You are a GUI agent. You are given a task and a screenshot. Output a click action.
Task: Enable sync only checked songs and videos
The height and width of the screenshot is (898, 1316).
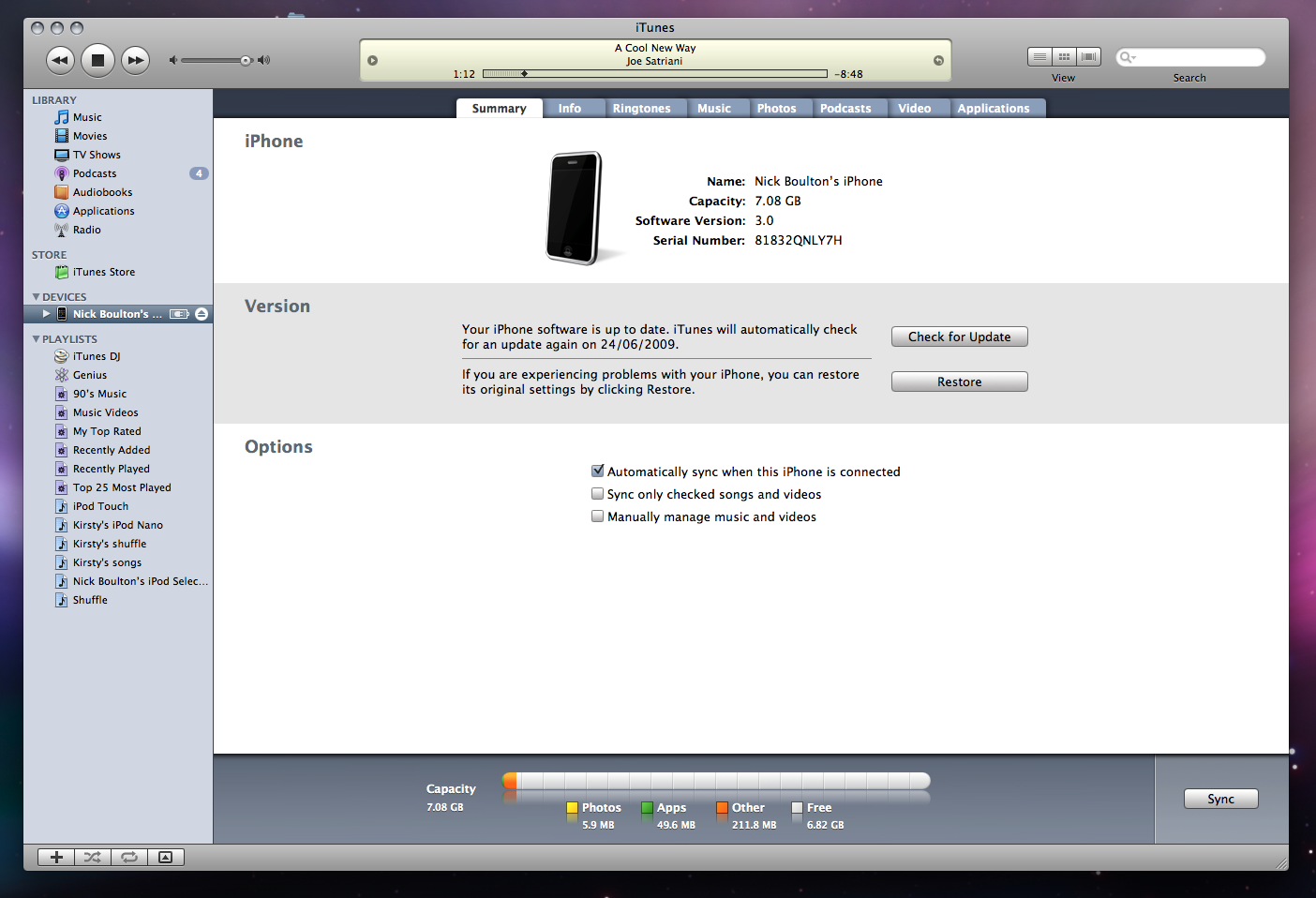(x=597, y=493)
